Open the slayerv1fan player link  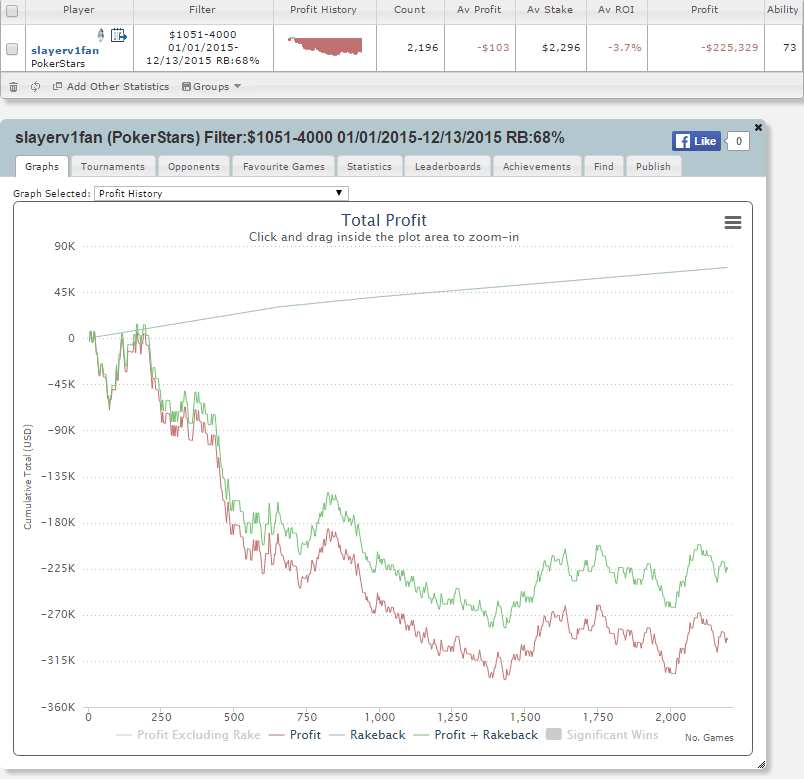[x=65, y=50]
